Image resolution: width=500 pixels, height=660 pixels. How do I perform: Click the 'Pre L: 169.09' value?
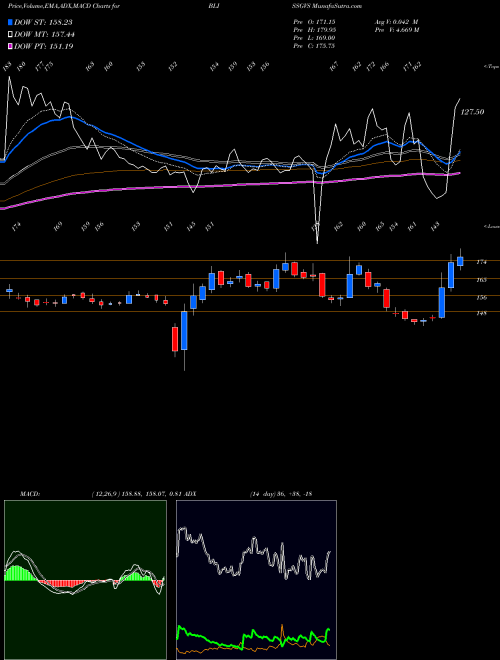314,37
